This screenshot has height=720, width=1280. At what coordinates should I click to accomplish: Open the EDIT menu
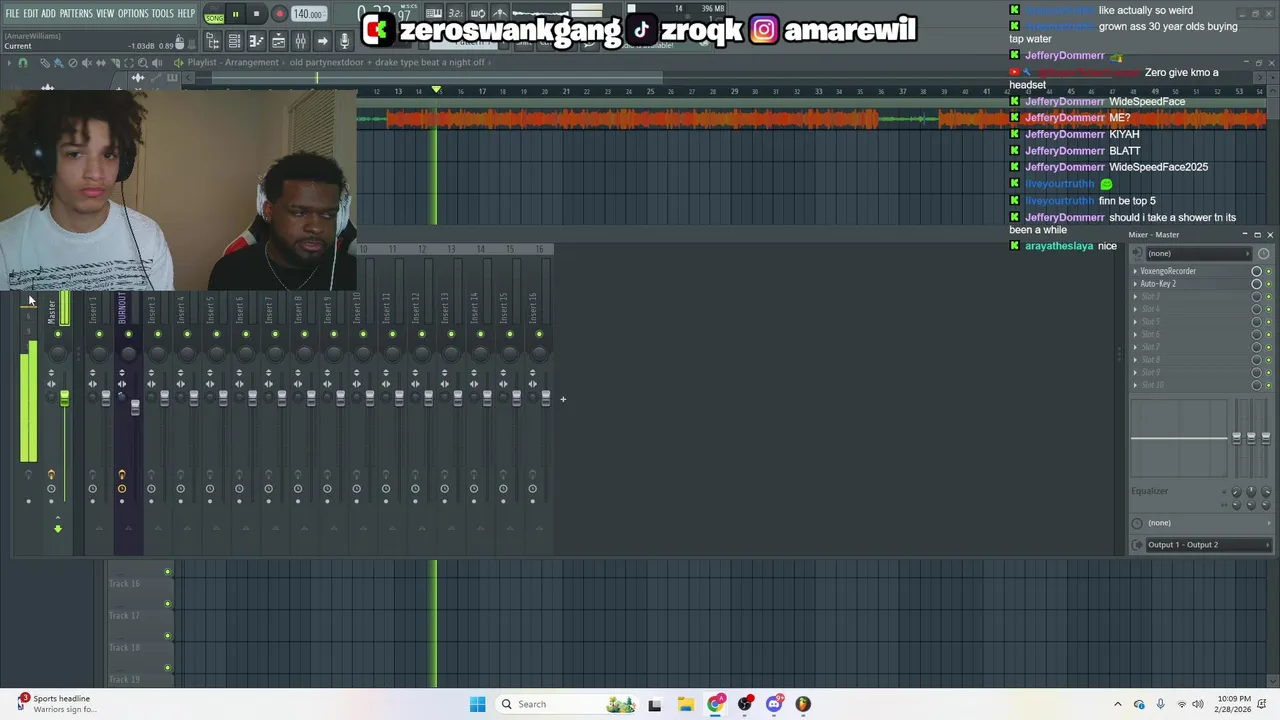tap(31, 13)
